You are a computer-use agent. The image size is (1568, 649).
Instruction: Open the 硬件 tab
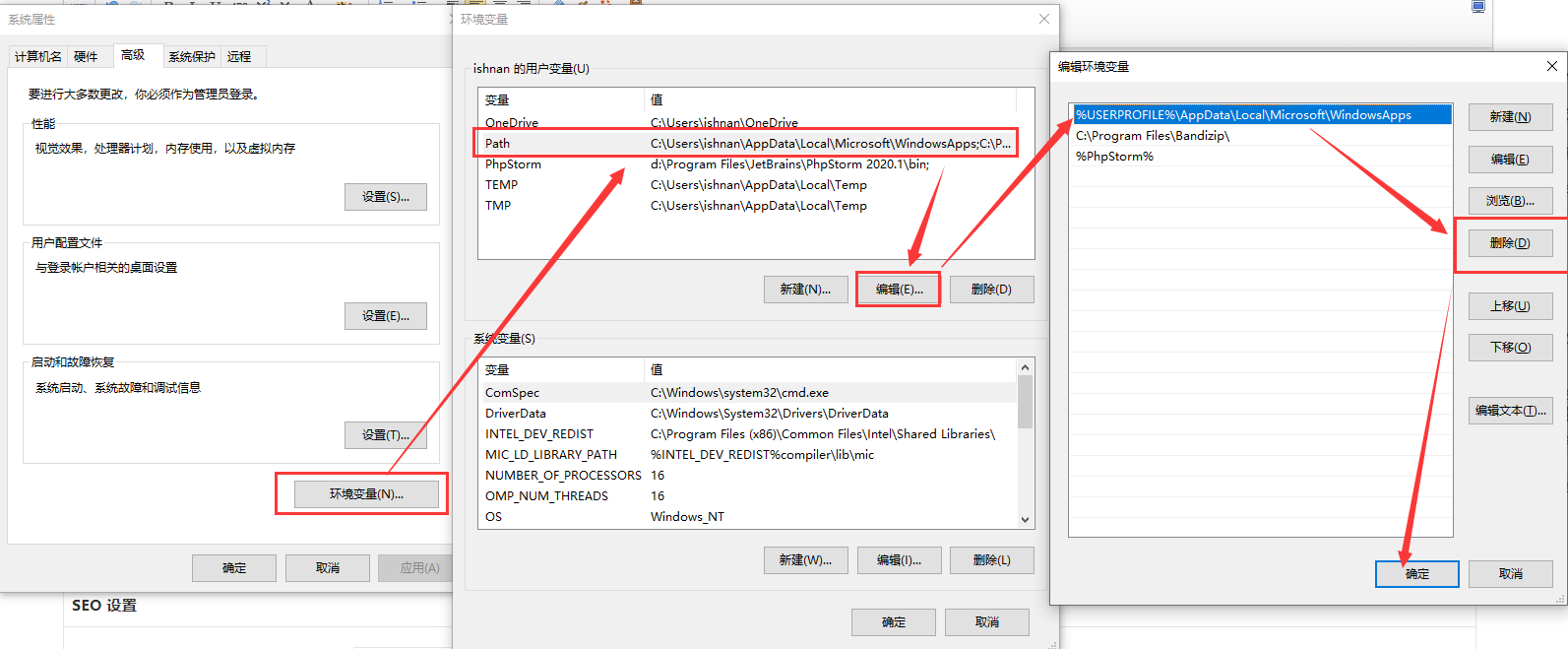[x=87, y=57]
